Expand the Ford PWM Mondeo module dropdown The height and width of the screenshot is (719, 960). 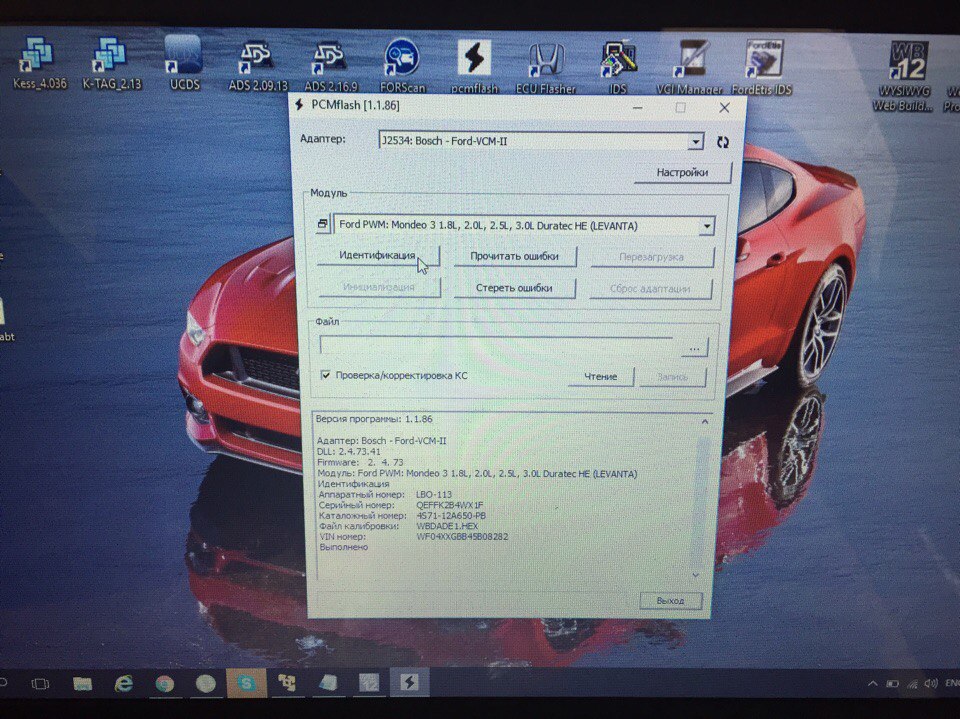(x=707, y=226)
